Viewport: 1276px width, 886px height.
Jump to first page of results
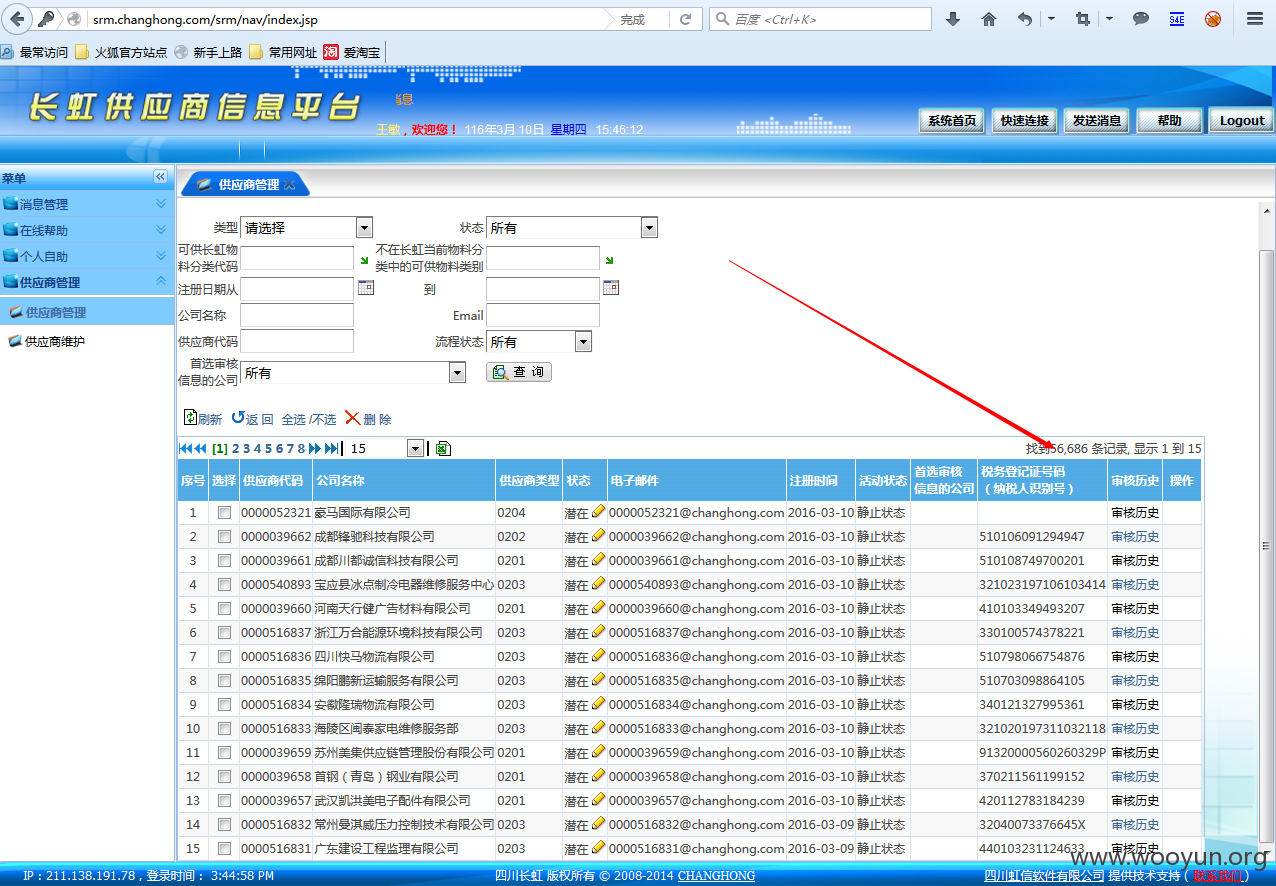(x=184, y=449)
